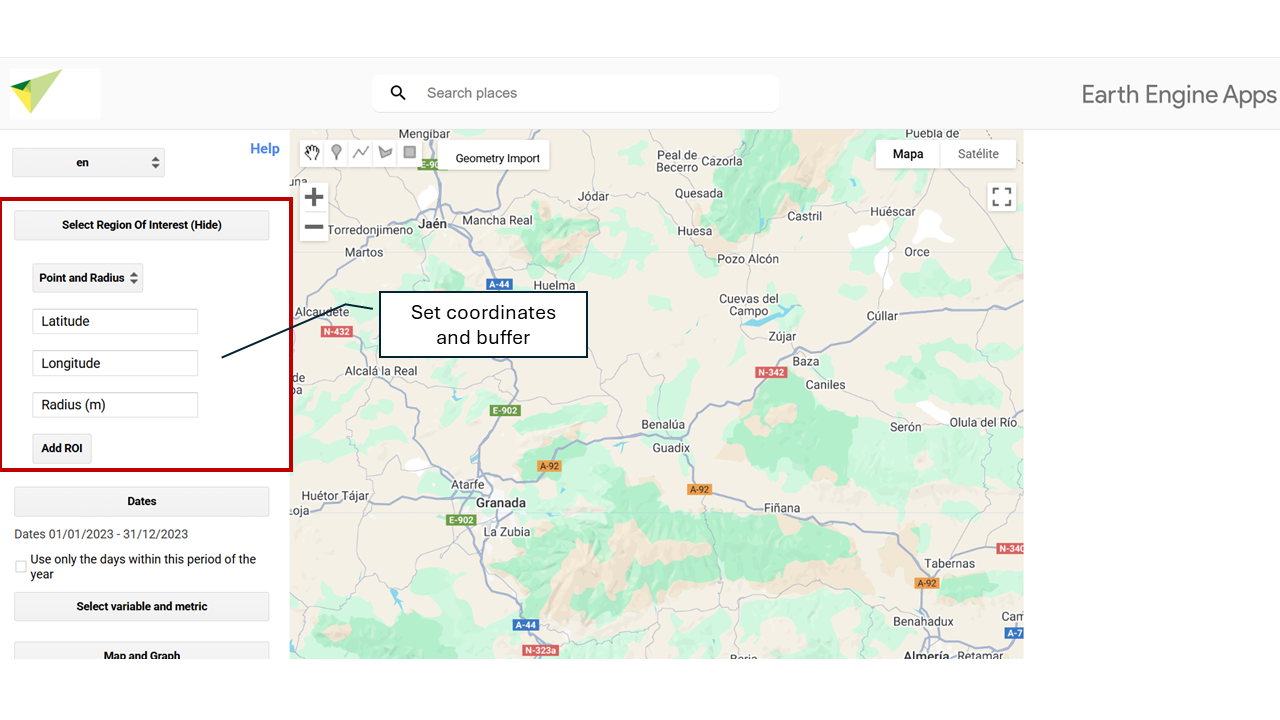The width and height of the screenshot is (1280, 720).
Task: Zoom in on the map
Action: point(314,197)
